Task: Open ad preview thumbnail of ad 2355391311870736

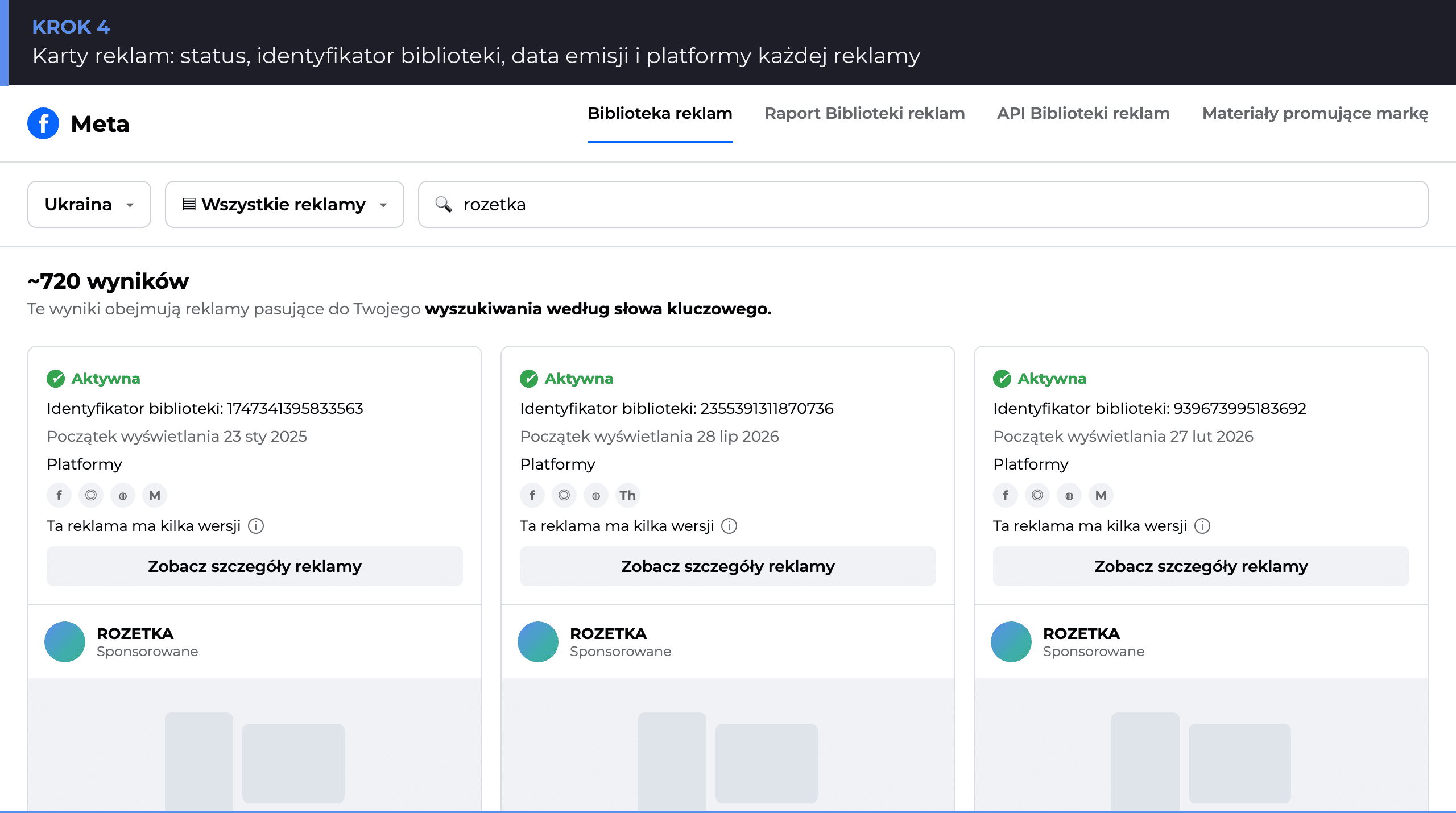Action: pos(728,745)
